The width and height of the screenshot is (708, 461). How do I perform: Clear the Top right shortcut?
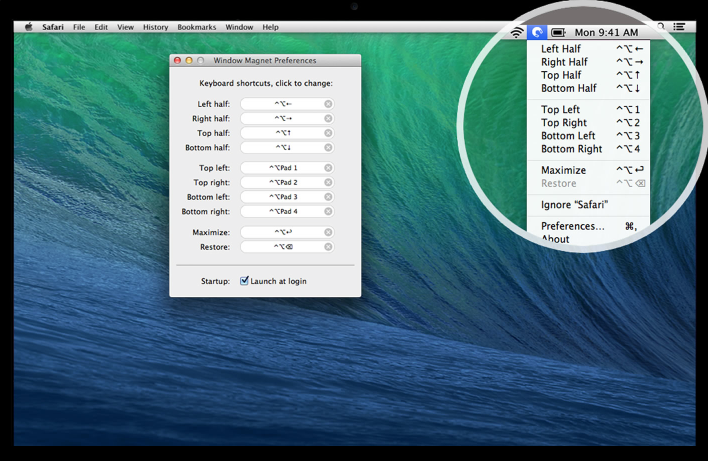pos(328,183)
